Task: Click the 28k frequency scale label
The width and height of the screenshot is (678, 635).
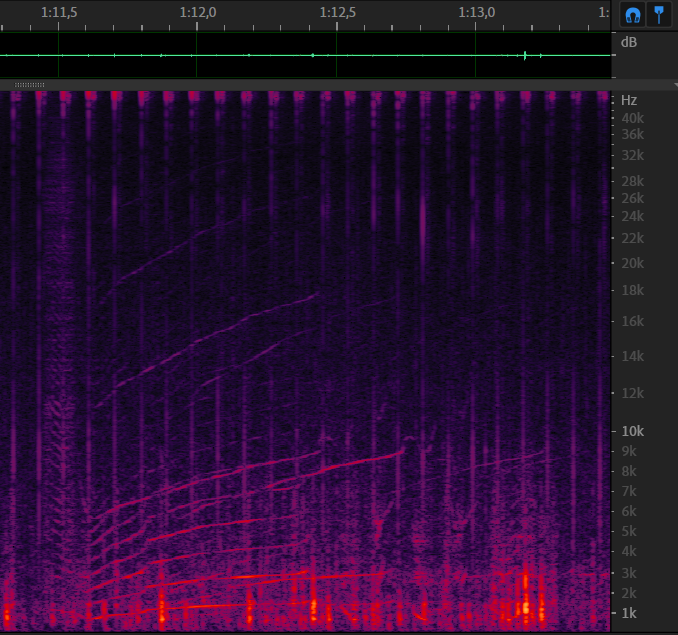Action: pyautogui.click(x=633, y=182)
